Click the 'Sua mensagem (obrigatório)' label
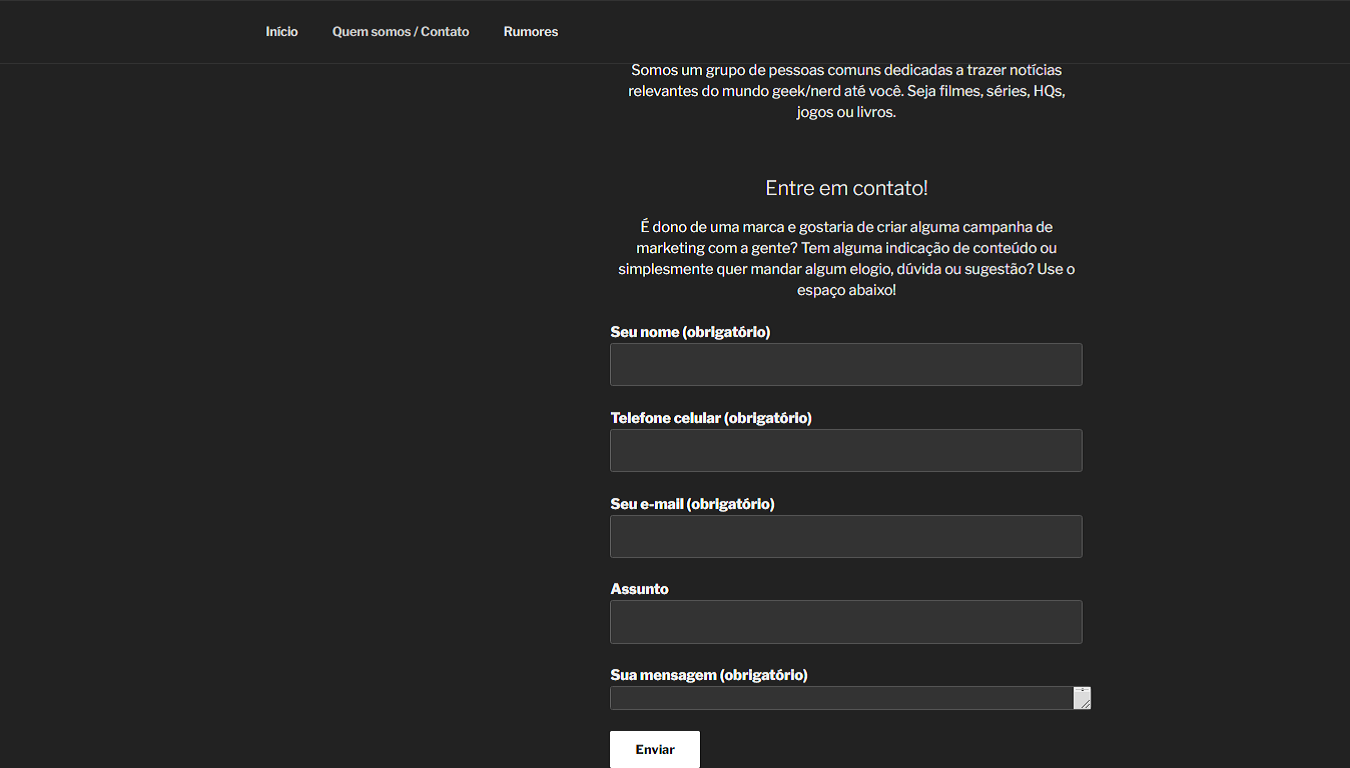1350x768 pixels. 709,675
